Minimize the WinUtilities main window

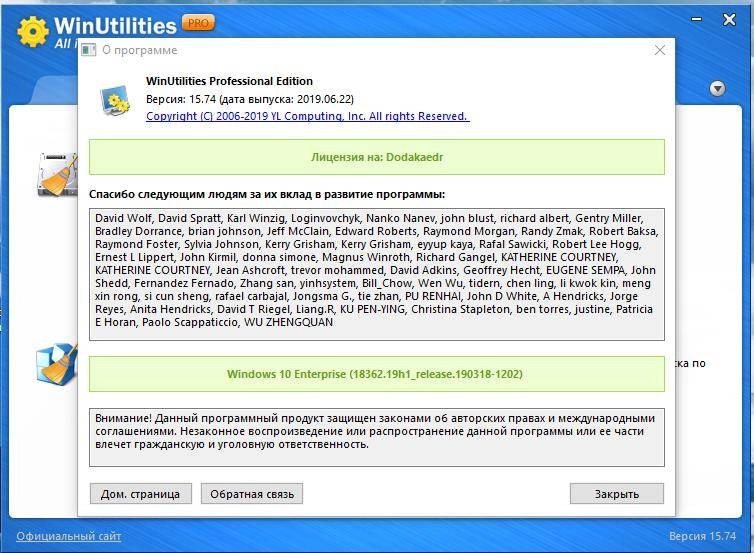(696, 20)
